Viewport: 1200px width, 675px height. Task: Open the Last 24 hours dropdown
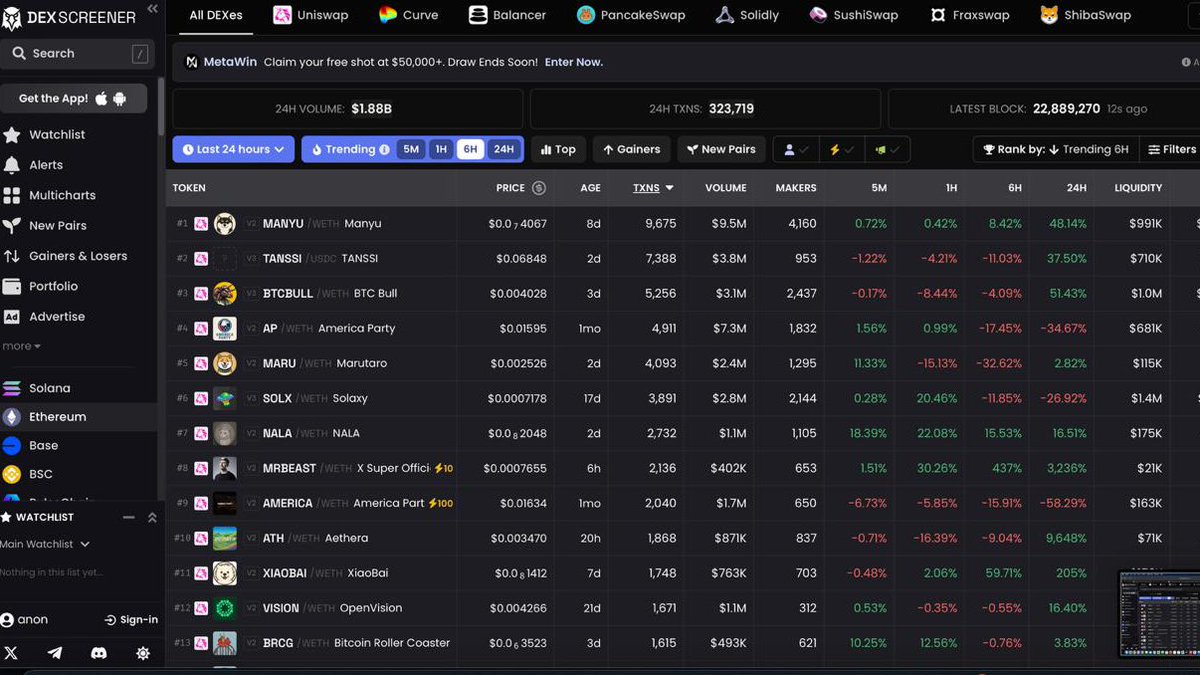pos(232,148)
